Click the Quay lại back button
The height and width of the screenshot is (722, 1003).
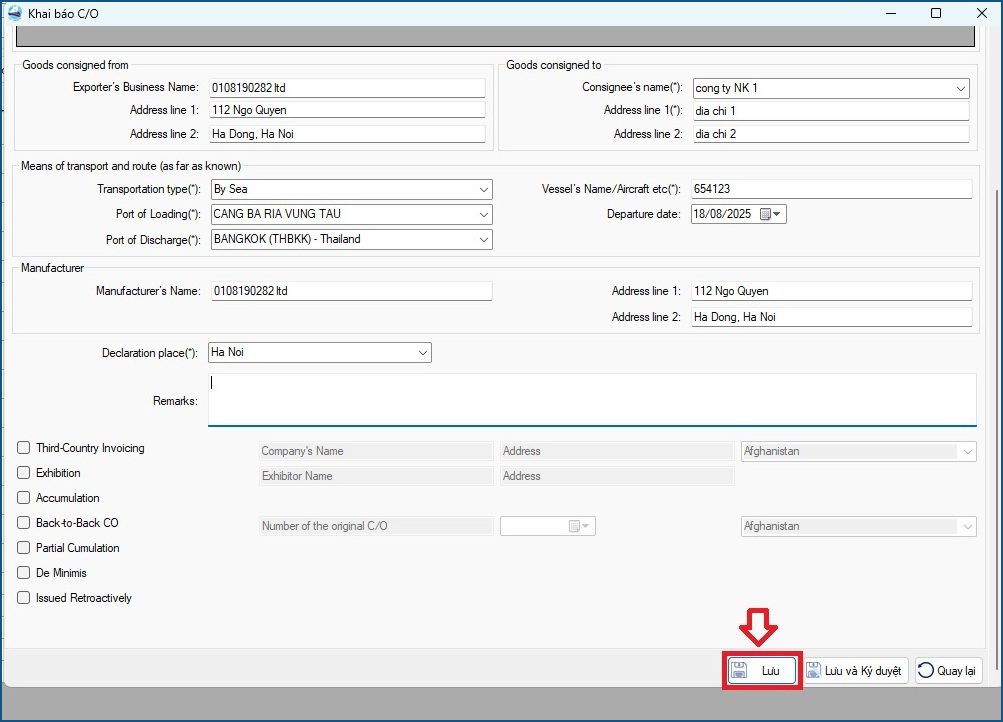tap(949, 671)
